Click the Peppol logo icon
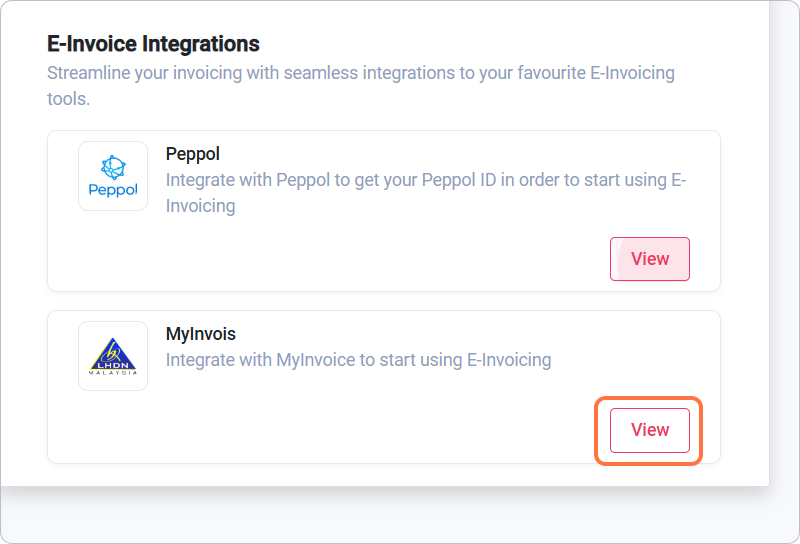 113,176
